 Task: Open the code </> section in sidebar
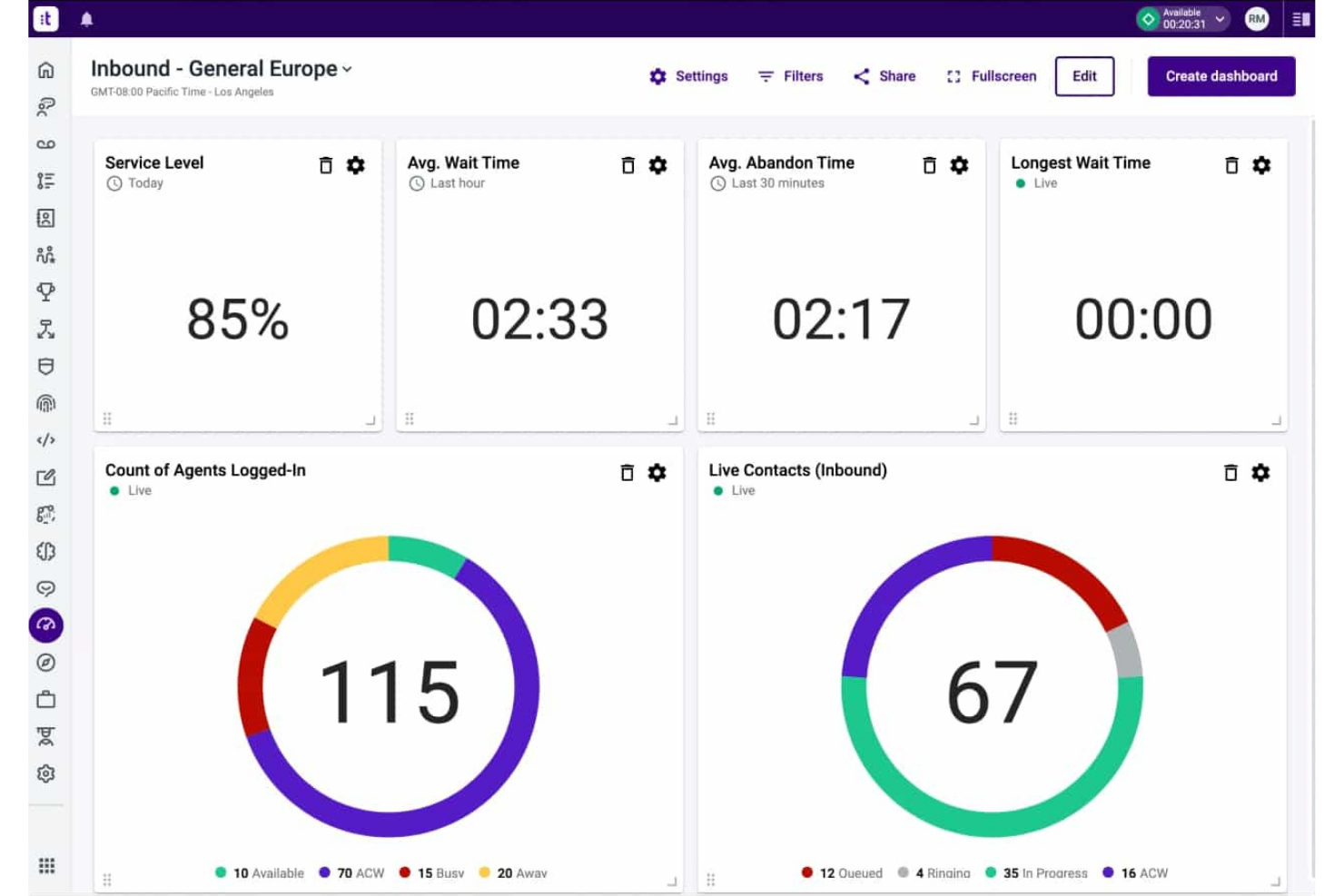(45, 440)
